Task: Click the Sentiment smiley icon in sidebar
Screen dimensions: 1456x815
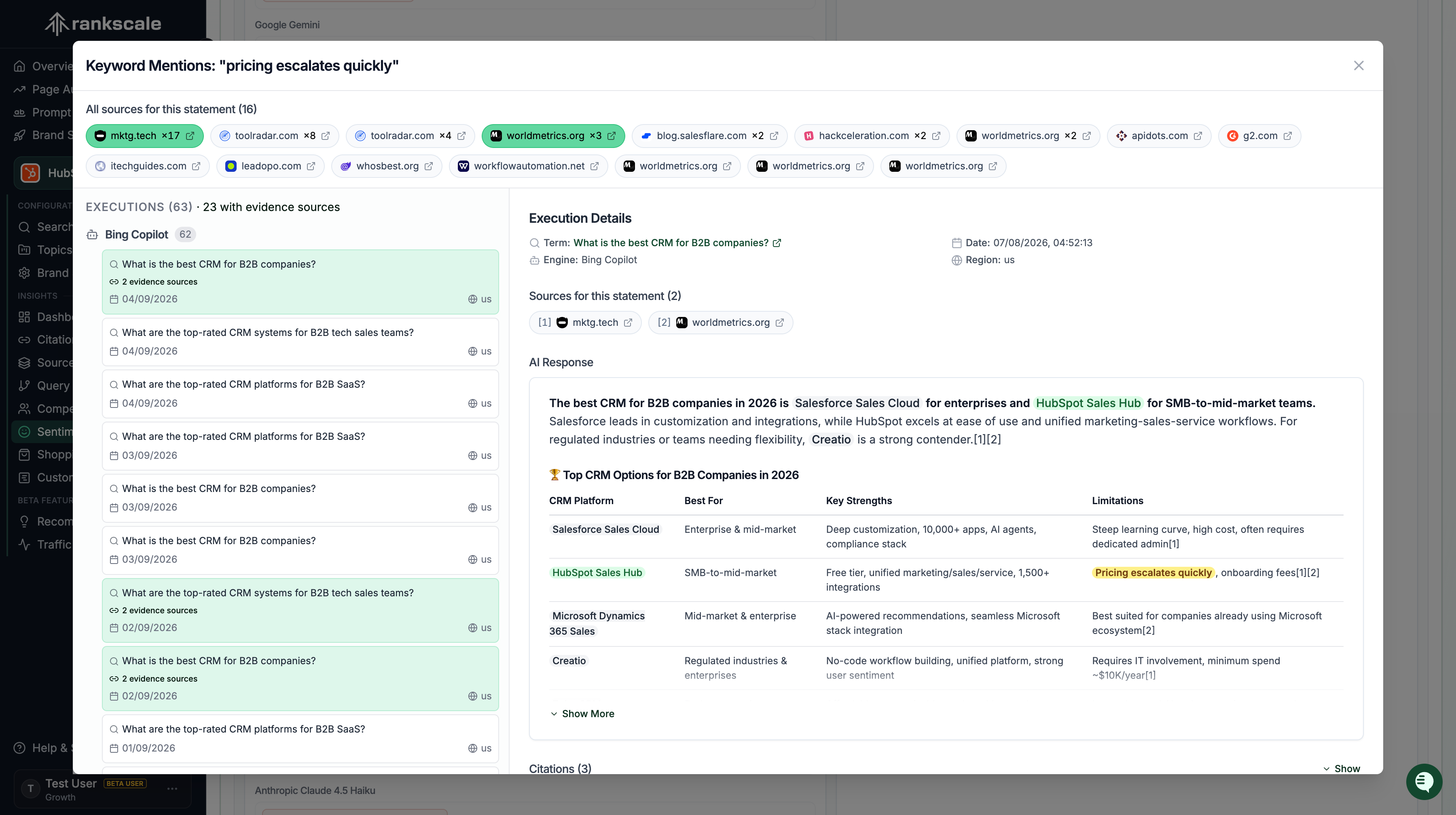Action: (x=24, y=431)
